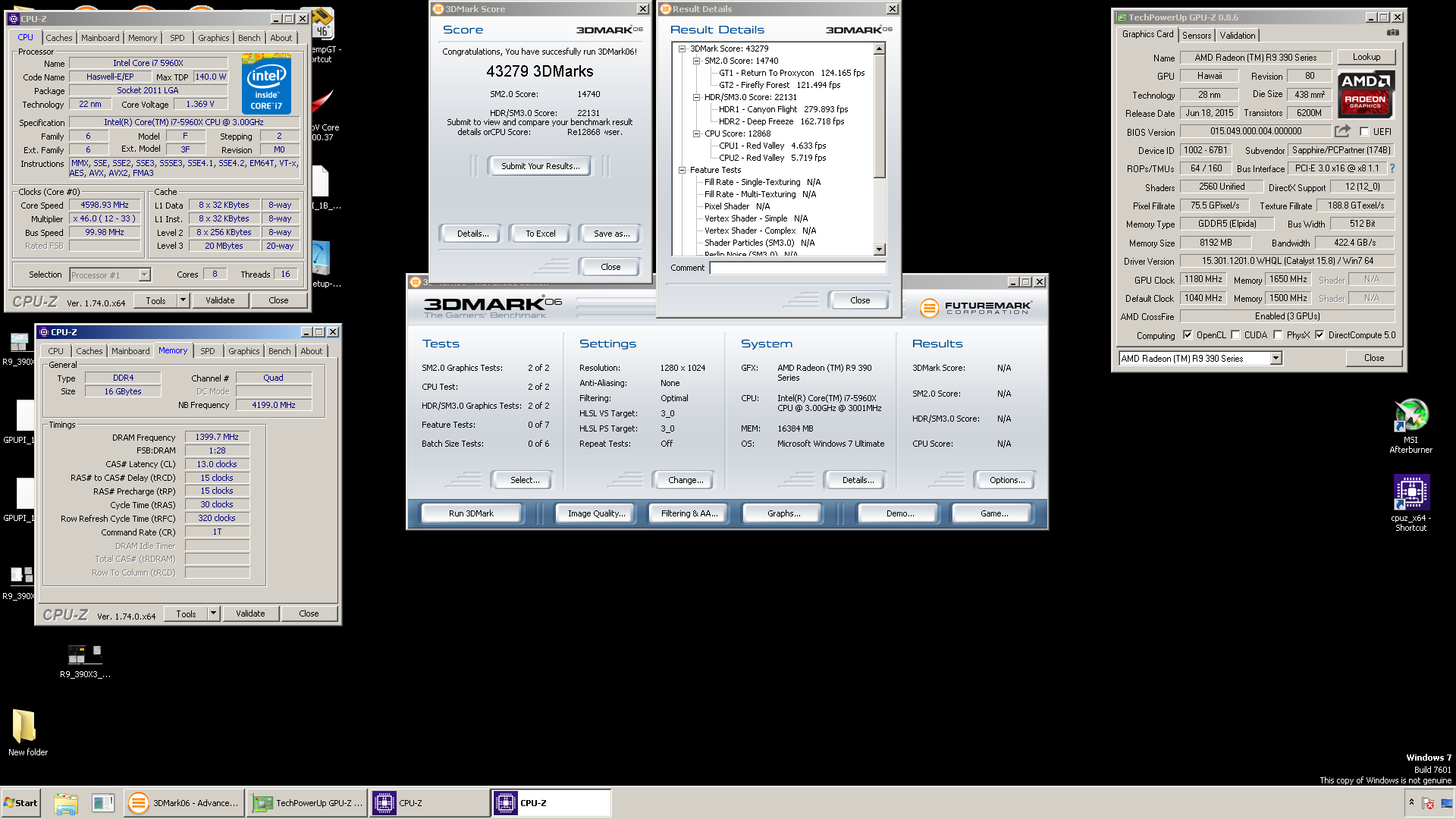
Task: Click Change button under Settings
Action: pyautogui.click(x=686, y=480)
